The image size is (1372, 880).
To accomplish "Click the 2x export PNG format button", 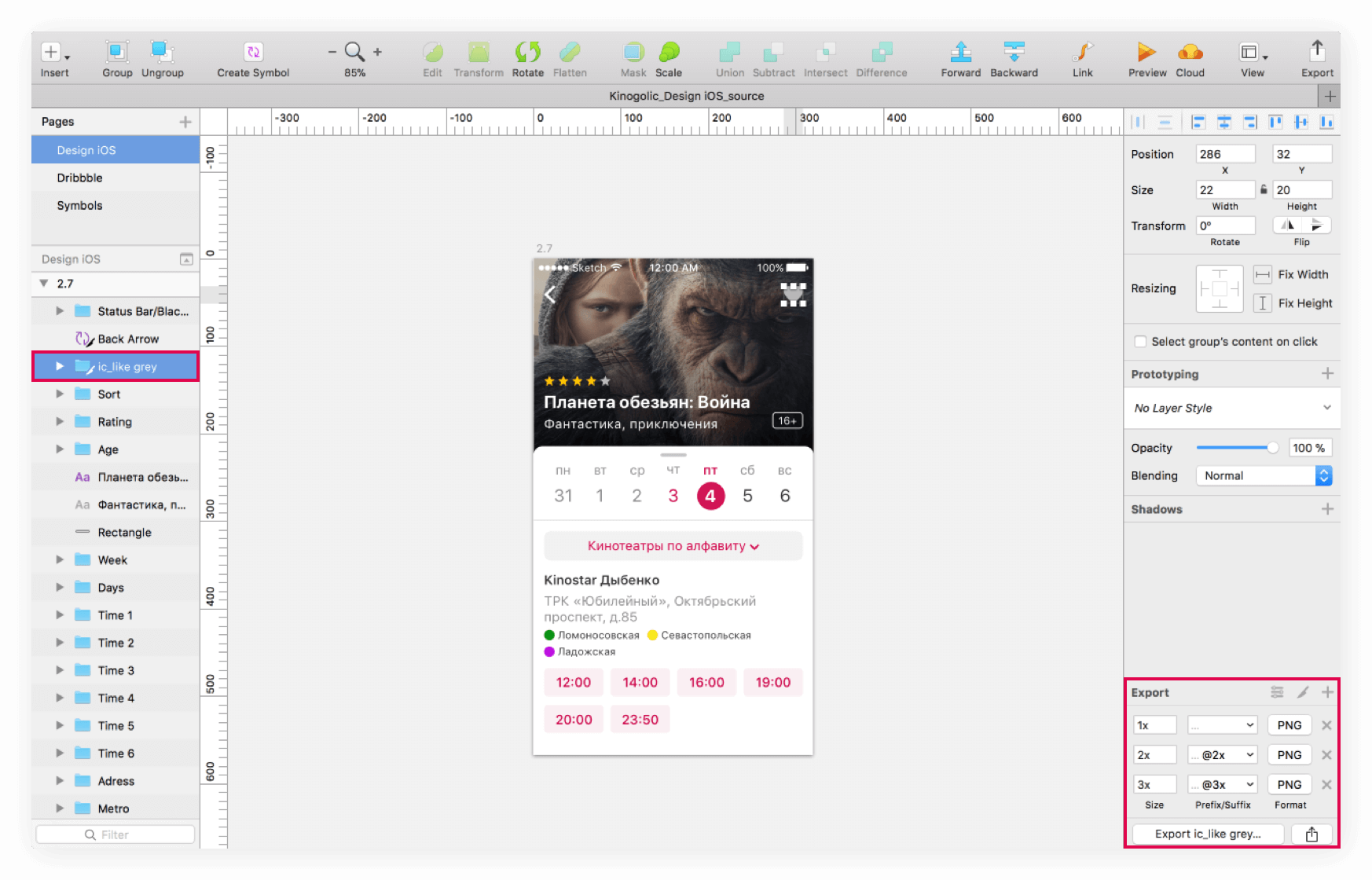I will click(x=1289, y=755).
